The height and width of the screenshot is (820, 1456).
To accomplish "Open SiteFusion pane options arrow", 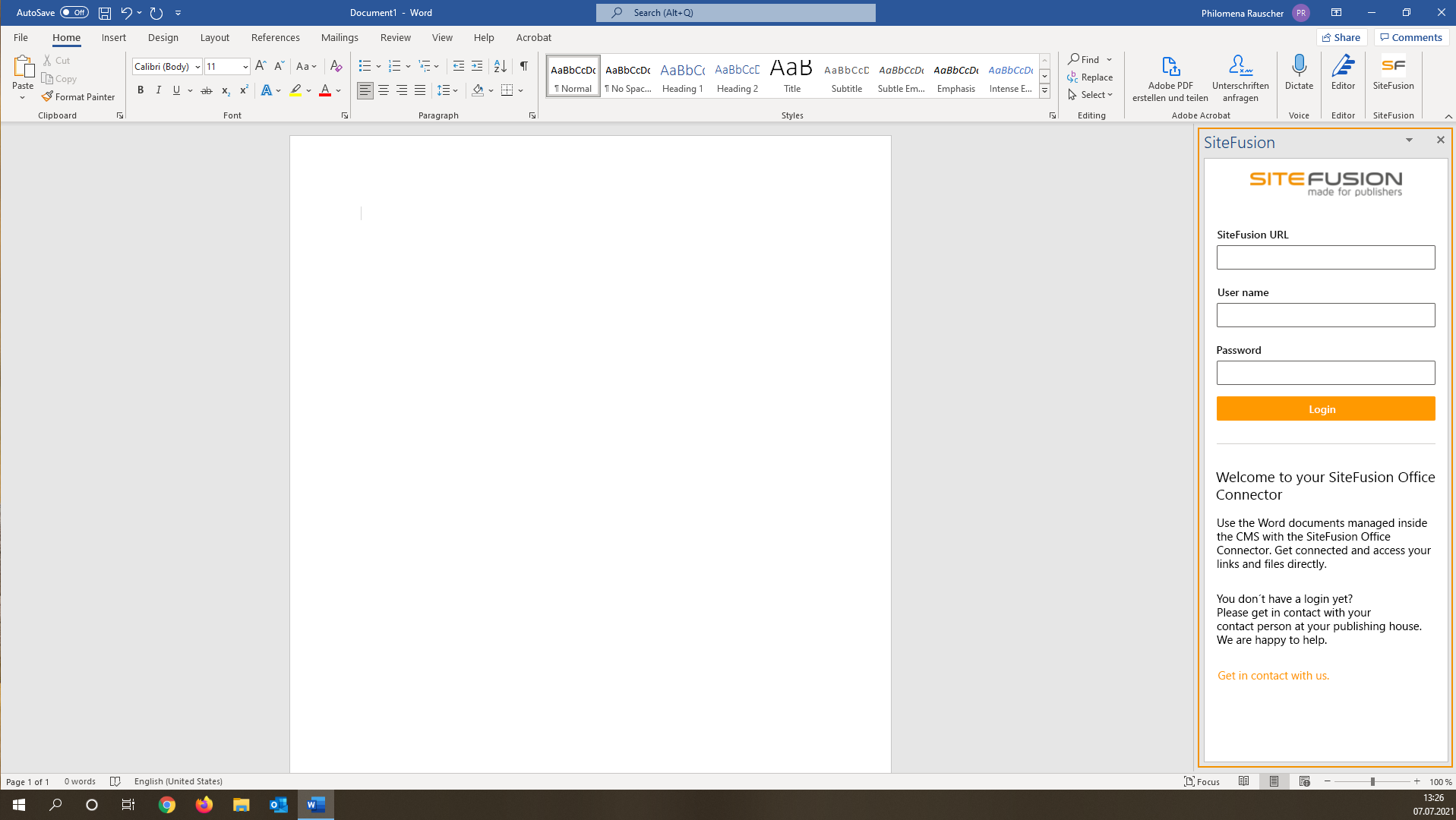I will [x=1409, y=140].
